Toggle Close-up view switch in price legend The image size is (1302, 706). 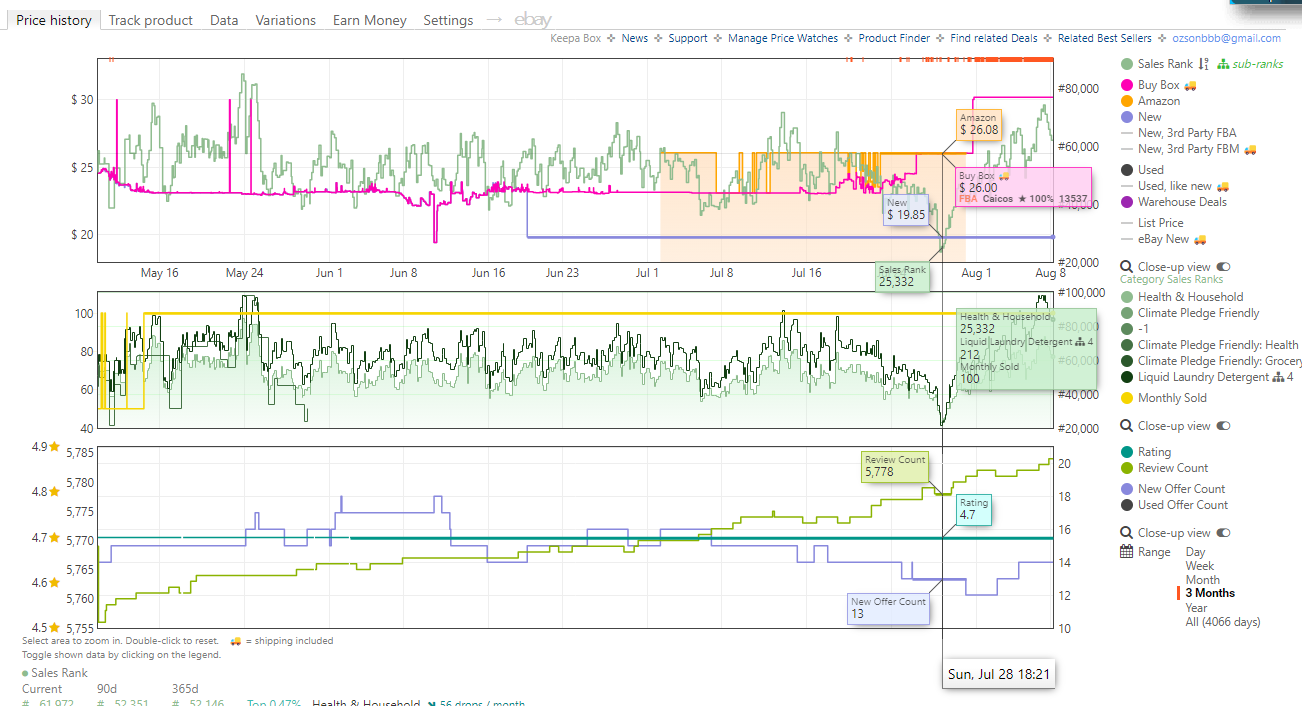click(1224, 267)
